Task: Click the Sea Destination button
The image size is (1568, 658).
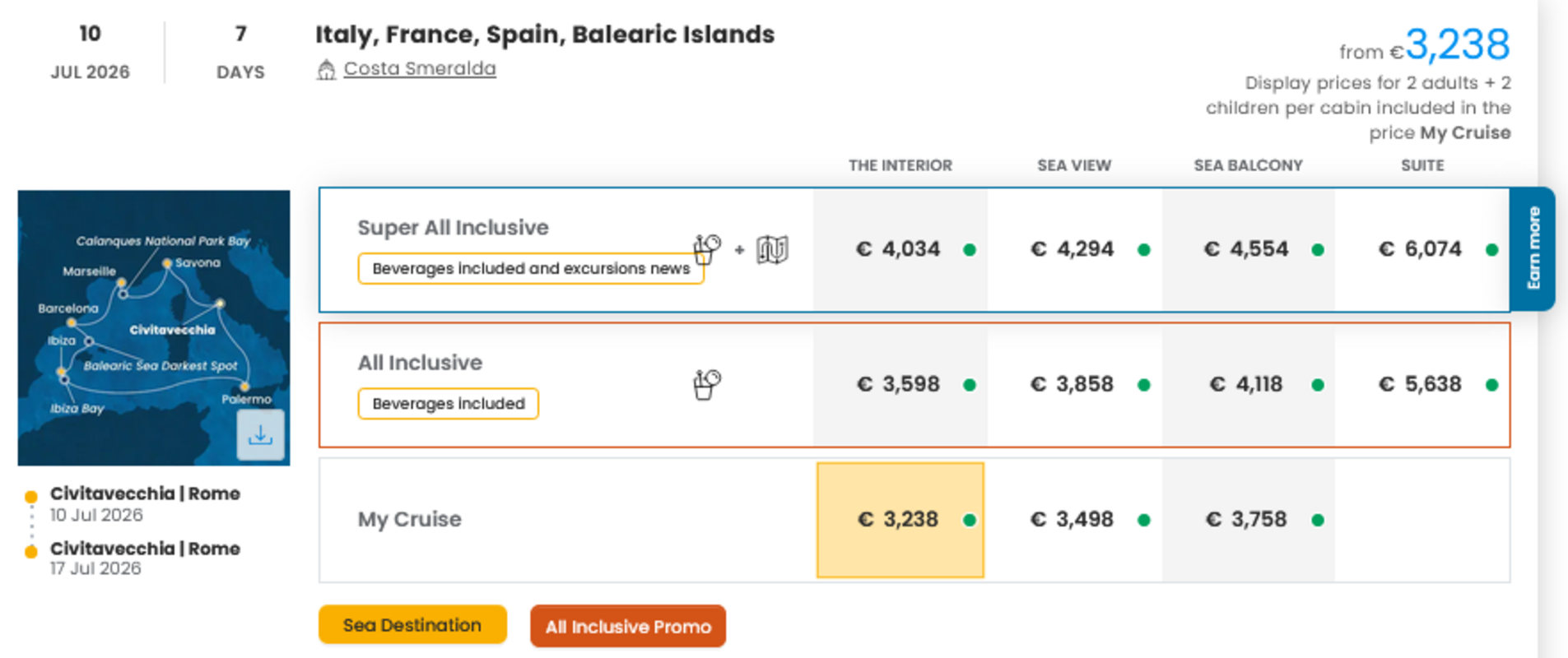Action: tap(412, 625)
